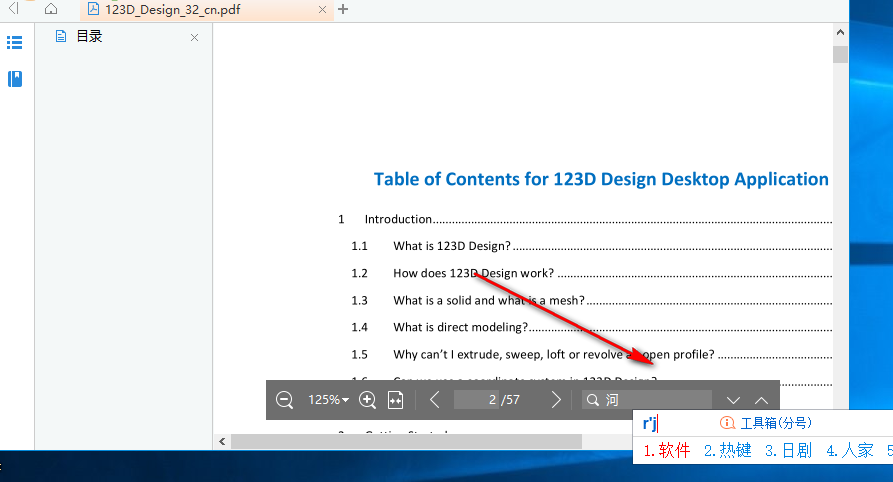893x482 pixels.
Task: Open the 125% zoom level dropdown
Action: 329,400
